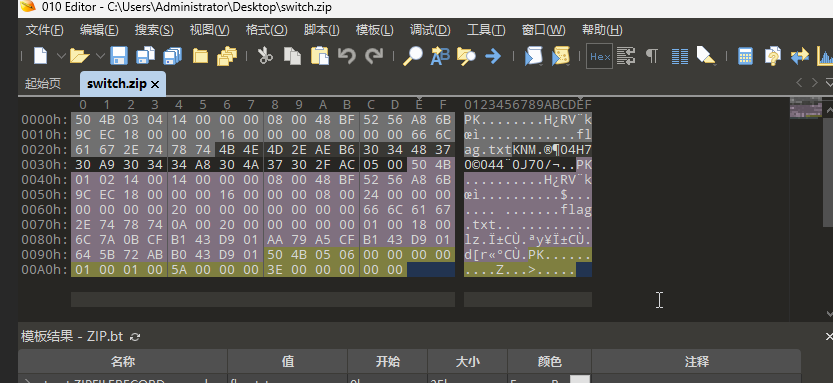This screenshot has height=383, width=833.
Task: Expand the Open File recent dropdown arrow
Action: (100, 56)
